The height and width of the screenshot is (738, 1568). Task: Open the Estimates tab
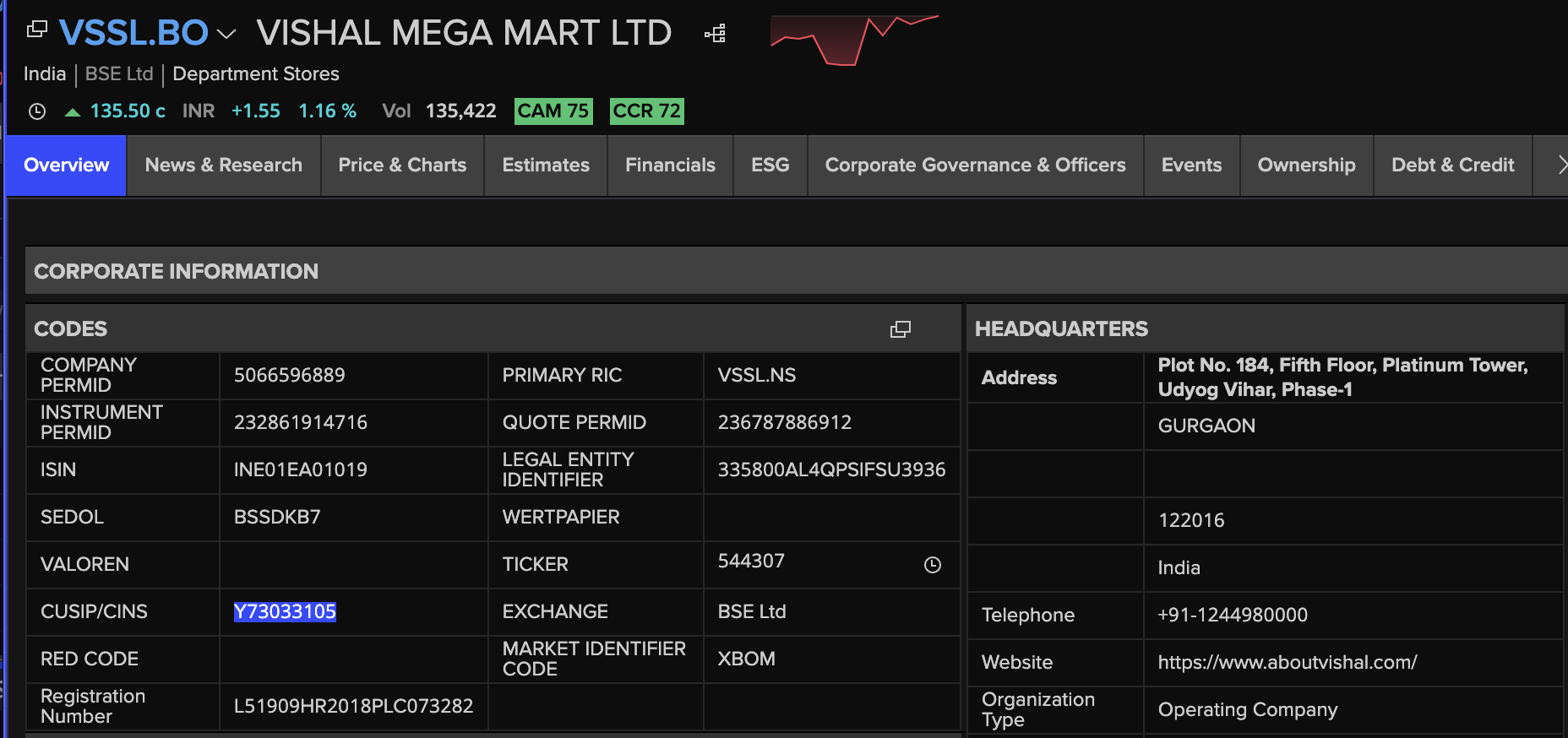point(546,166)
